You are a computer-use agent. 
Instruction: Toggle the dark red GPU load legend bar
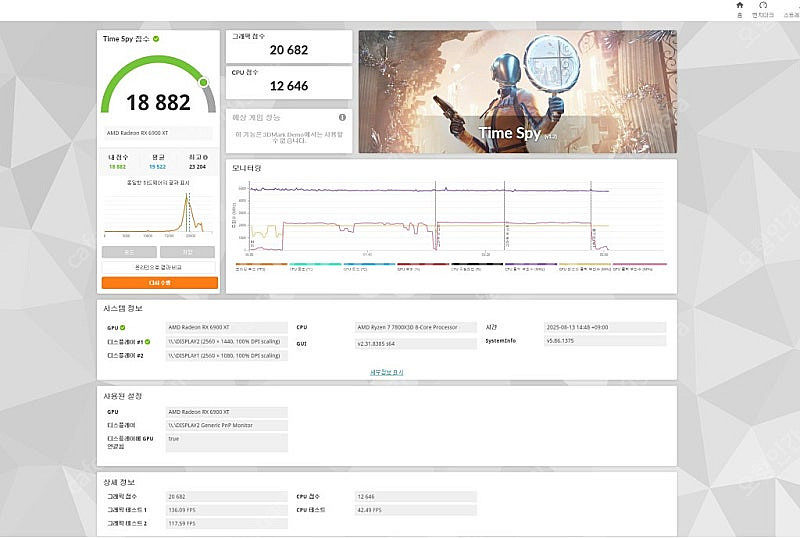click(423, 264)
